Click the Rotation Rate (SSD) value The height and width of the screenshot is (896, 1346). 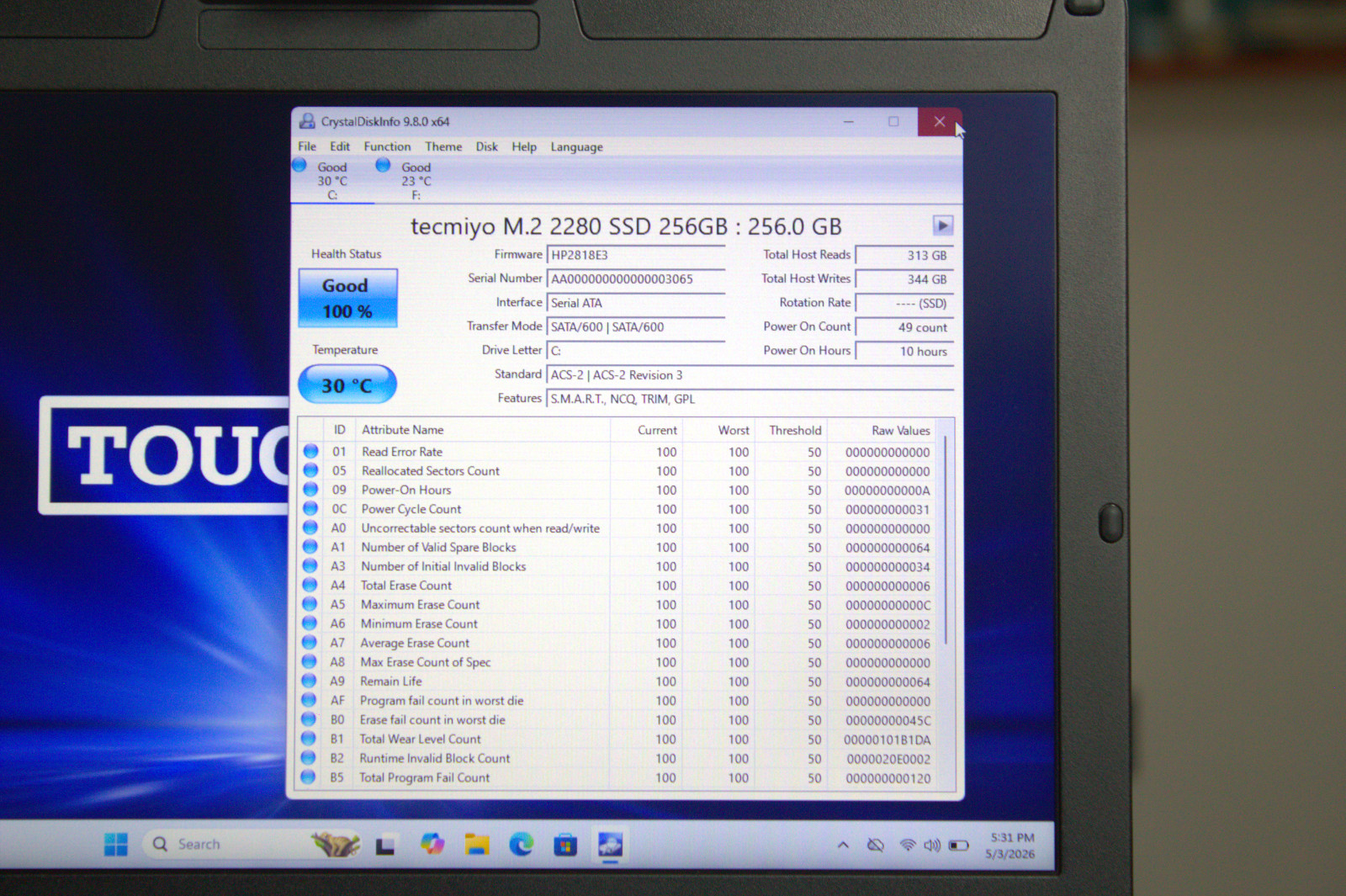(905, 303)
